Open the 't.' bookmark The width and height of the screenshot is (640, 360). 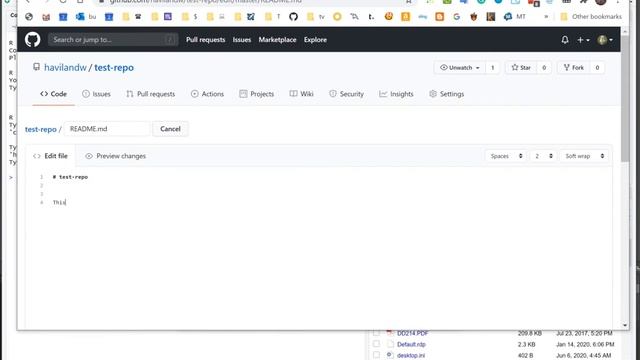coord(371,17)
